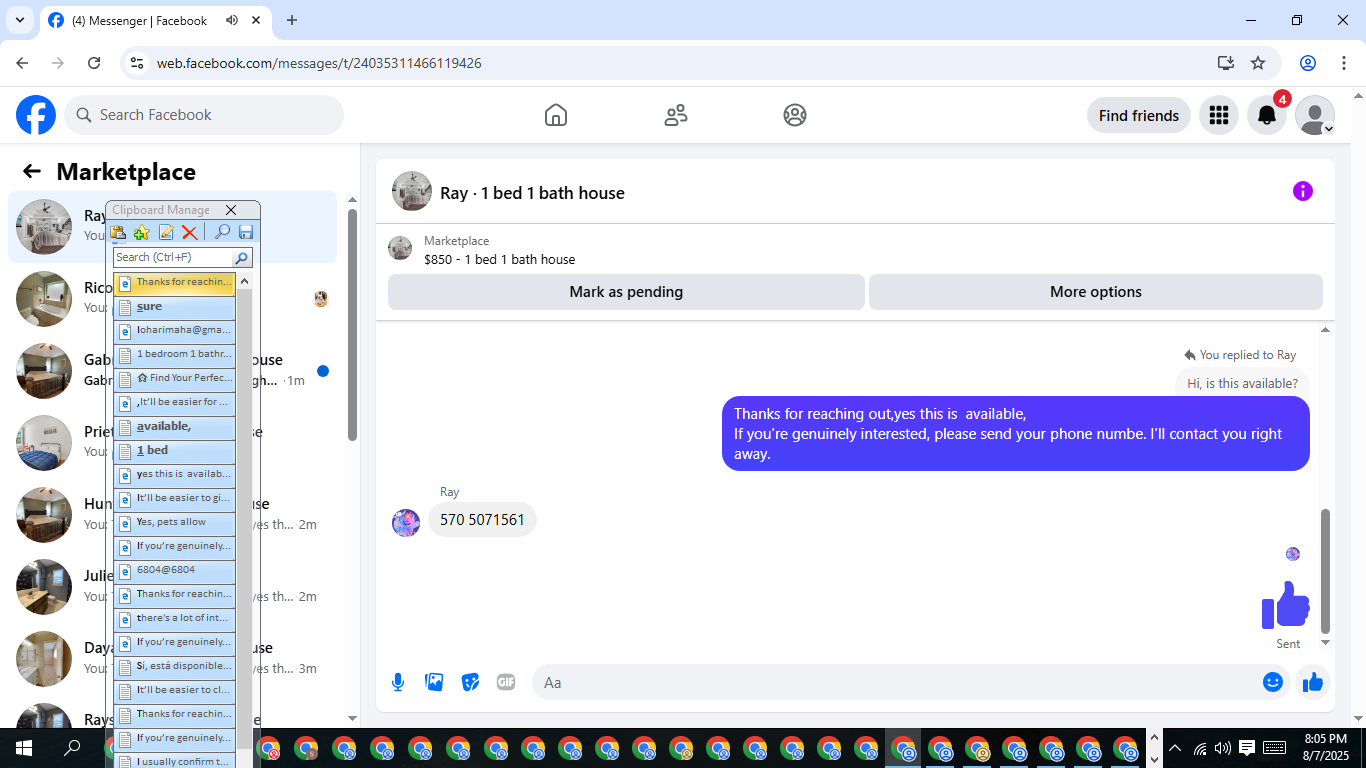Open the notifications bell with 4 alerts
Viewport: 1366px width, 768px height.
1267,115
